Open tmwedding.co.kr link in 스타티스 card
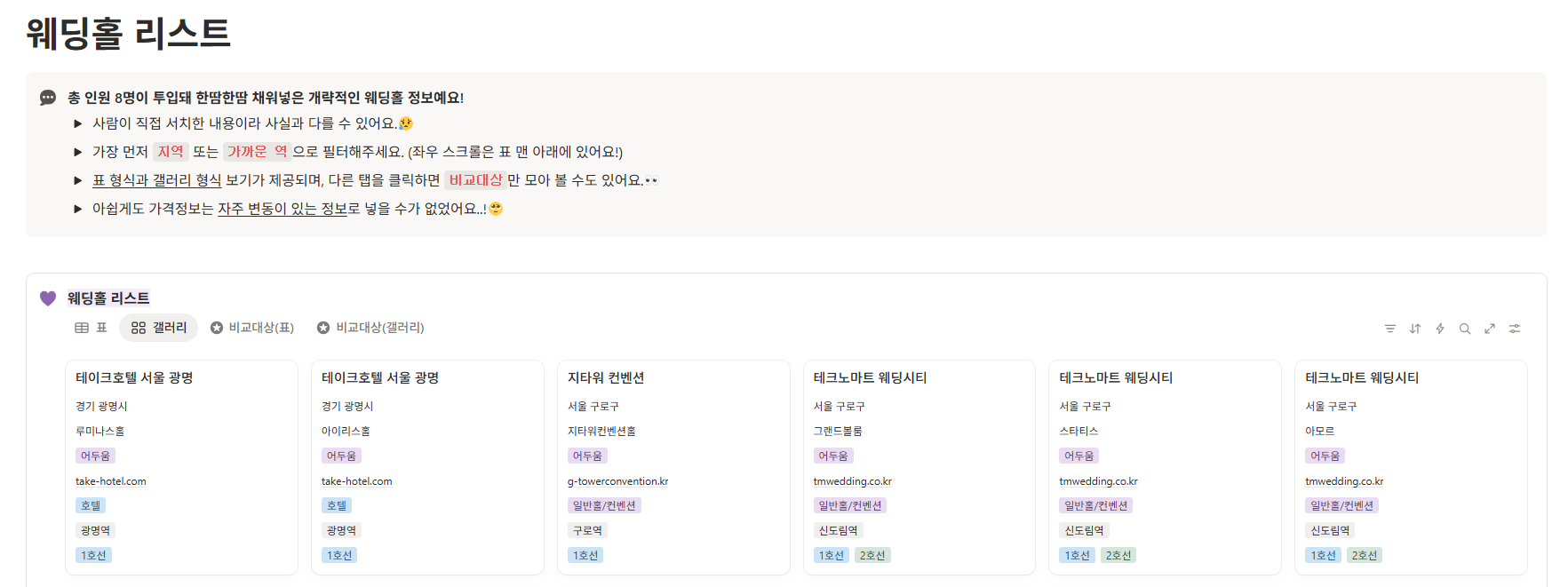 point(1099,481)
